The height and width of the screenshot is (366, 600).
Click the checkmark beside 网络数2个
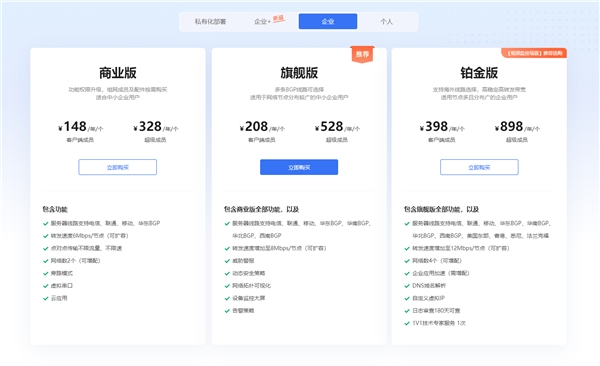pos(46,261)
